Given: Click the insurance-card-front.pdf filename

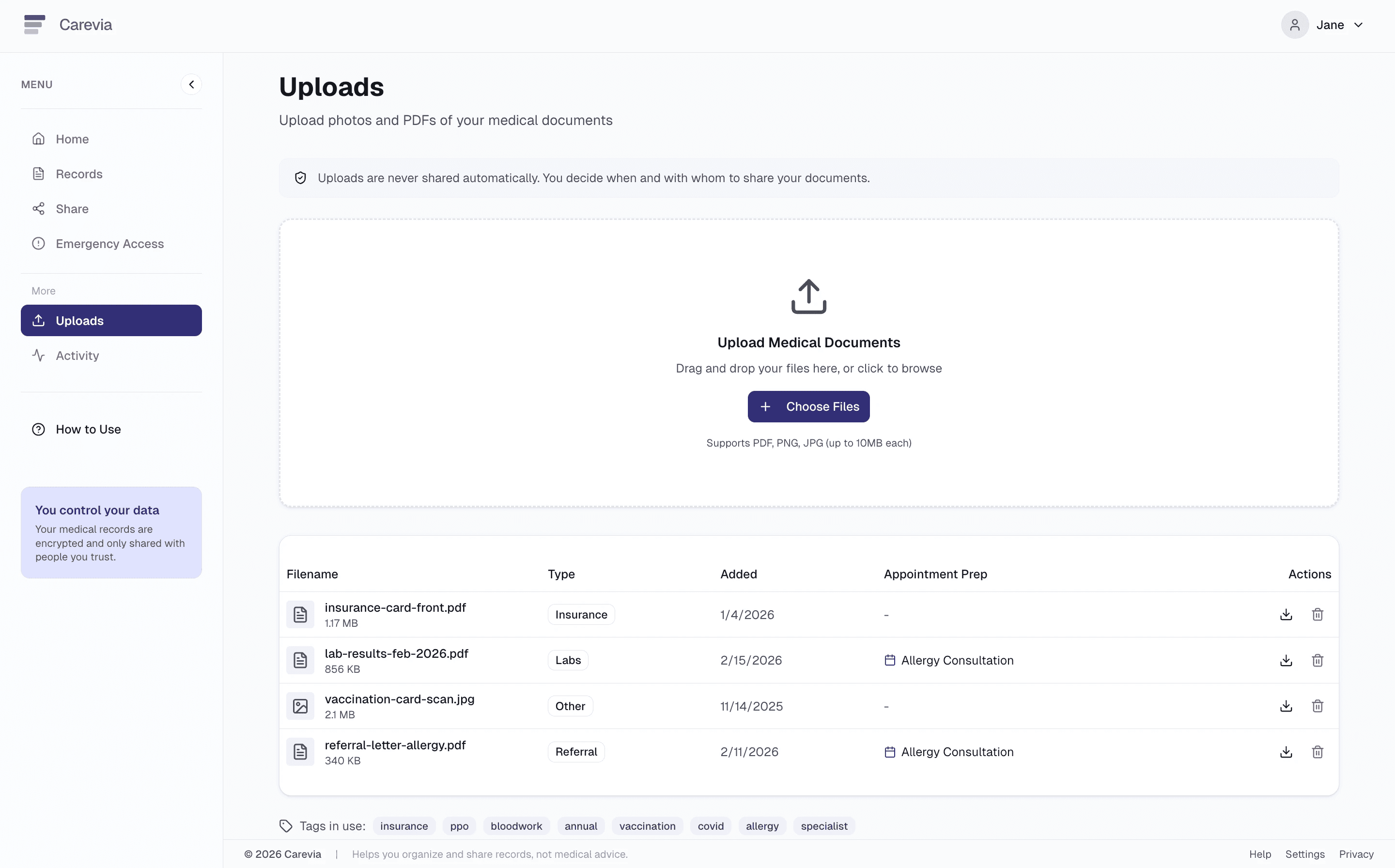Looking at the screenshot, I should point(395,607).
